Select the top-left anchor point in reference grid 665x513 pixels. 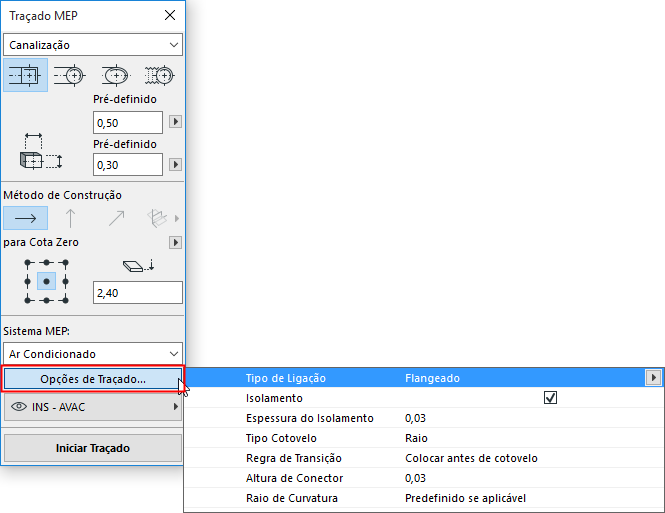click(x=28, y=263)
